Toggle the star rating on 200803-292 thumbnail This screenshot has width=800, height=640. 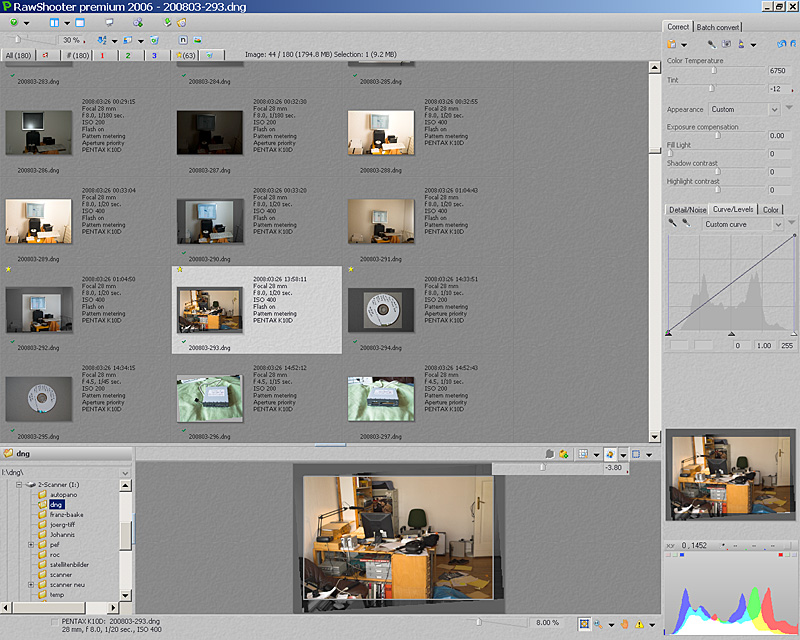pyautogui.click(x=9, y=269)
